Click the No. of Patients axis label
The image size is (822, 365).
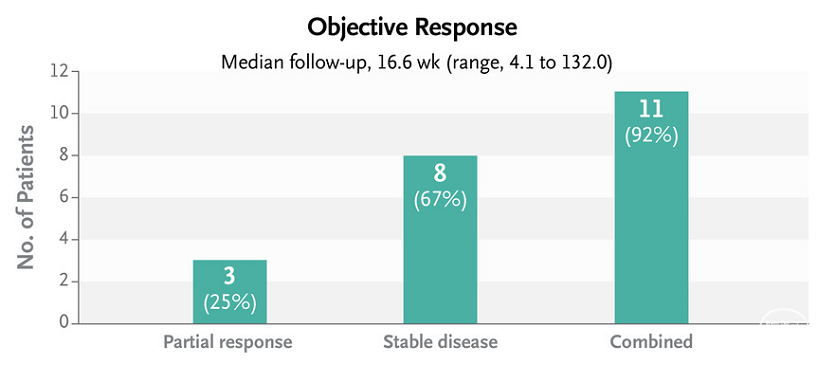coord(25,198)
